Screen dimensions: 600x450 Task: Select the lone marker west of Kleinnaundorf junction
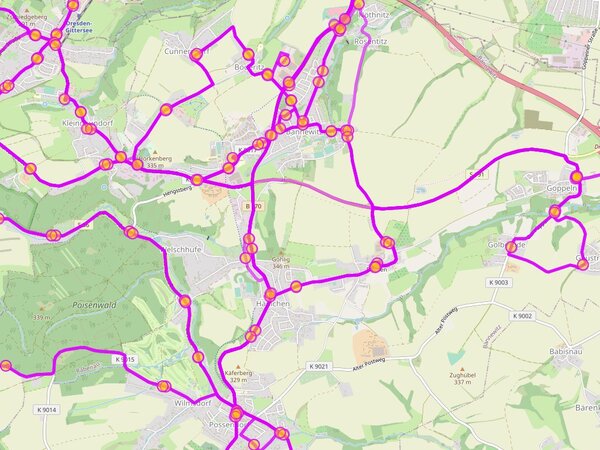[30, 168]
